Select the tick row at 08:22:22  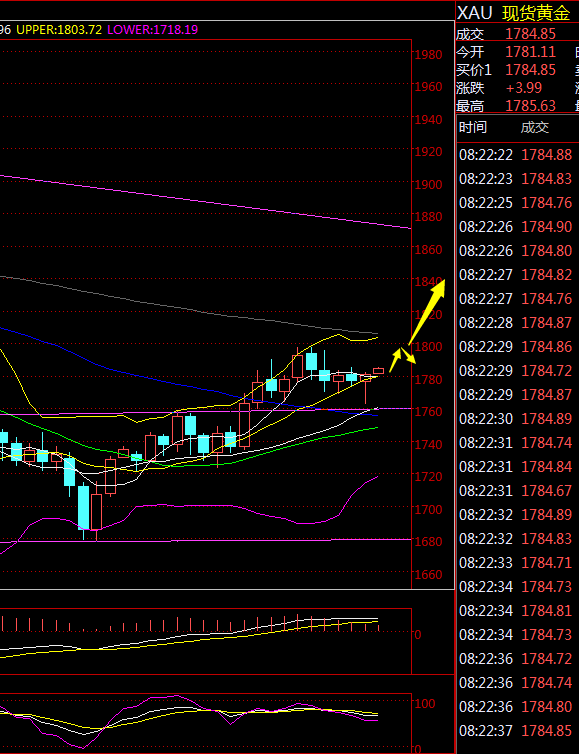point(516,155)
